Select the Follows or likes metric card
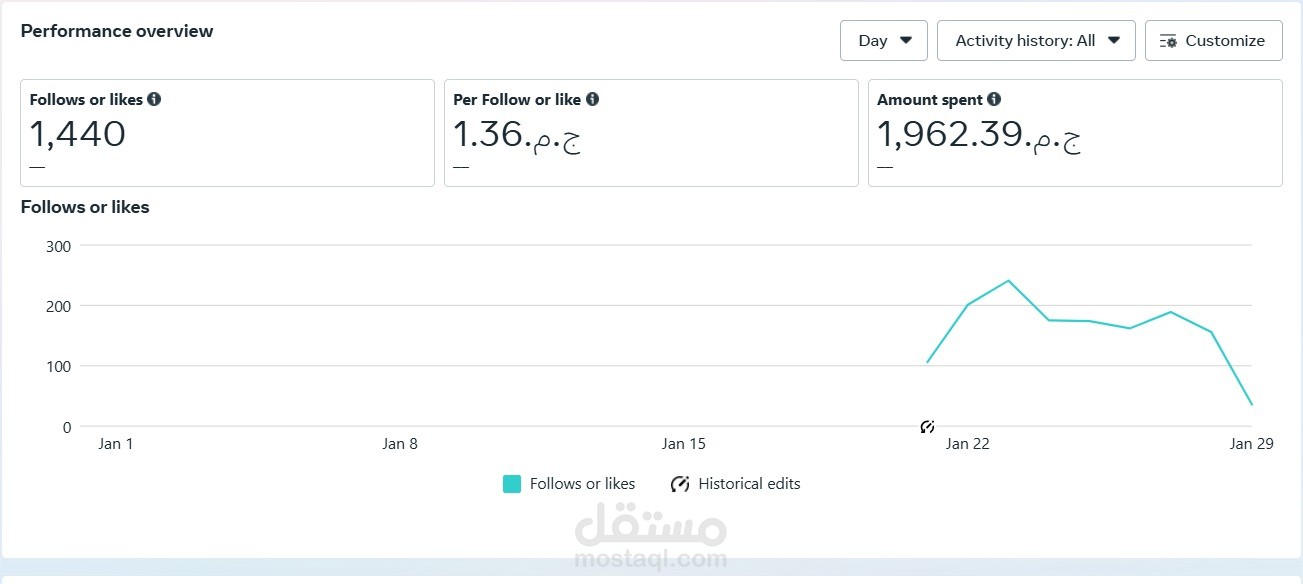 click(x=227, y=133)
